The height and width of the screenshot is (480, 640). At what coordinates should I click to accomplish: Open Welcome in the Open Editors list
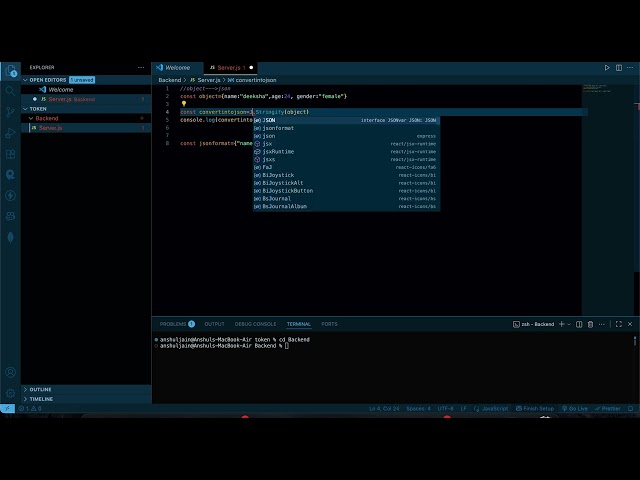(x=86, y=90)
